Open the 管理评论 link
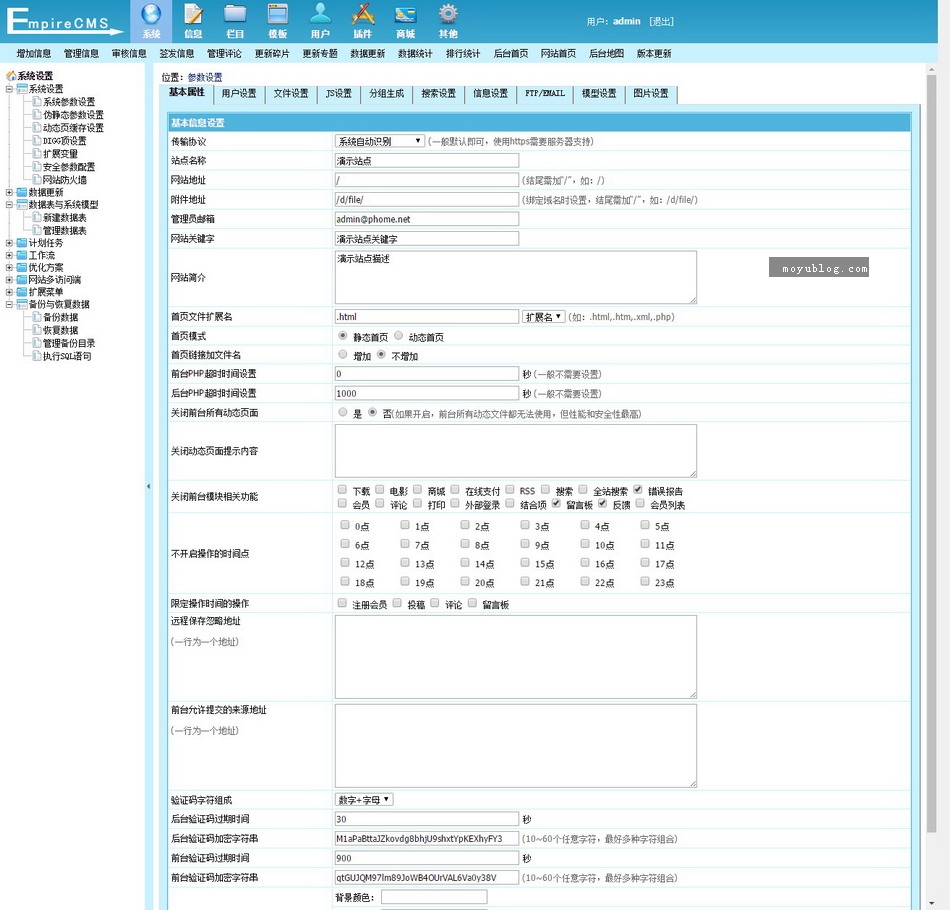950x910 pixels. [x=224, y=53]
